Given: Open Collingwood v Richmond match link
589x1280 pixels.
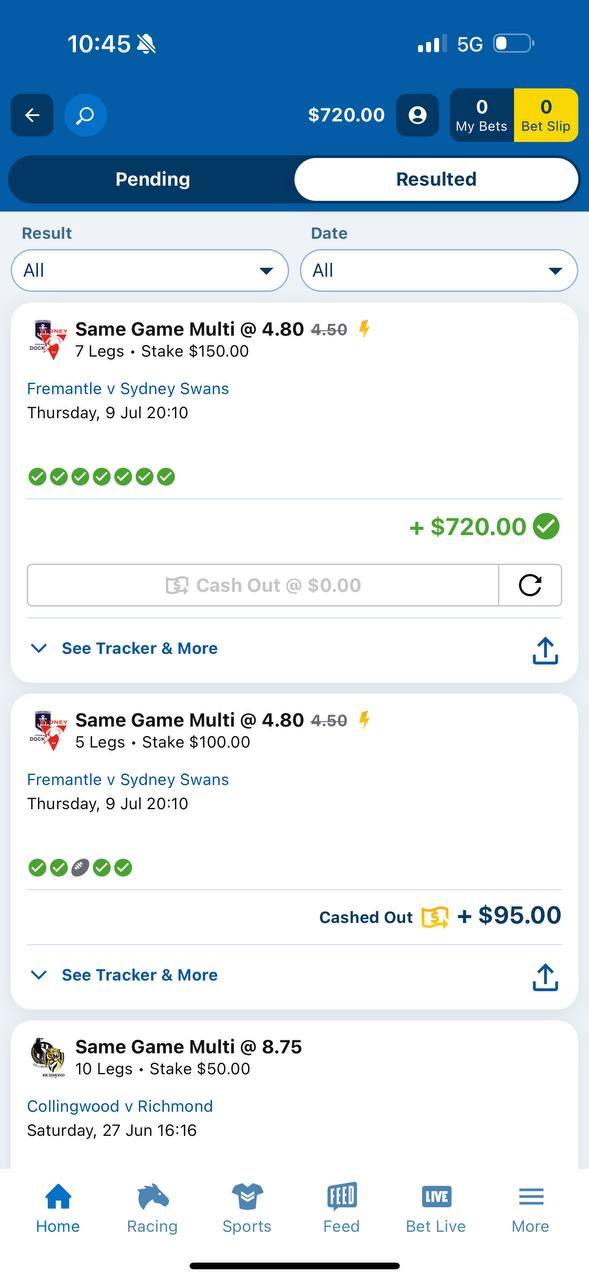Looking at the screenshot, I should 120,1106.
